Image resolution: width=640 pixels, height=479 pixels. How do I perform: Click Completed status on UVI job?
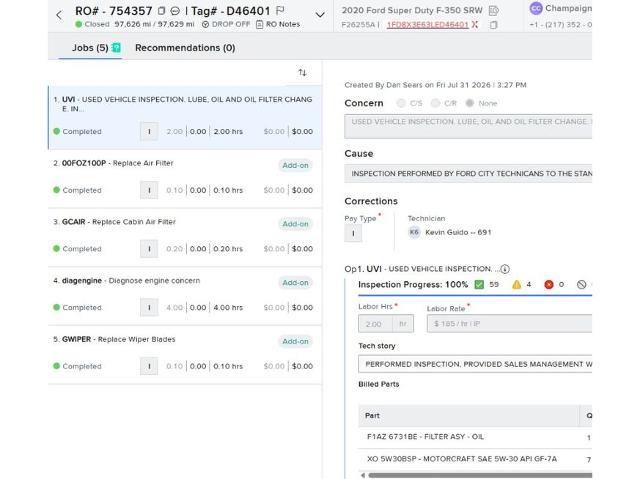78,131
